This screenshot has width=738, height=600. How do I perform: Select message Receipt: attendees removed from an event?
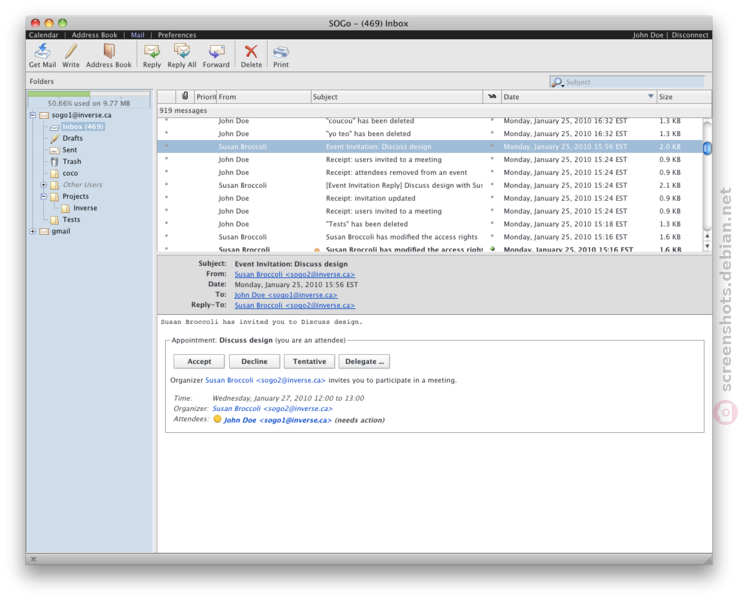(430, 172)
